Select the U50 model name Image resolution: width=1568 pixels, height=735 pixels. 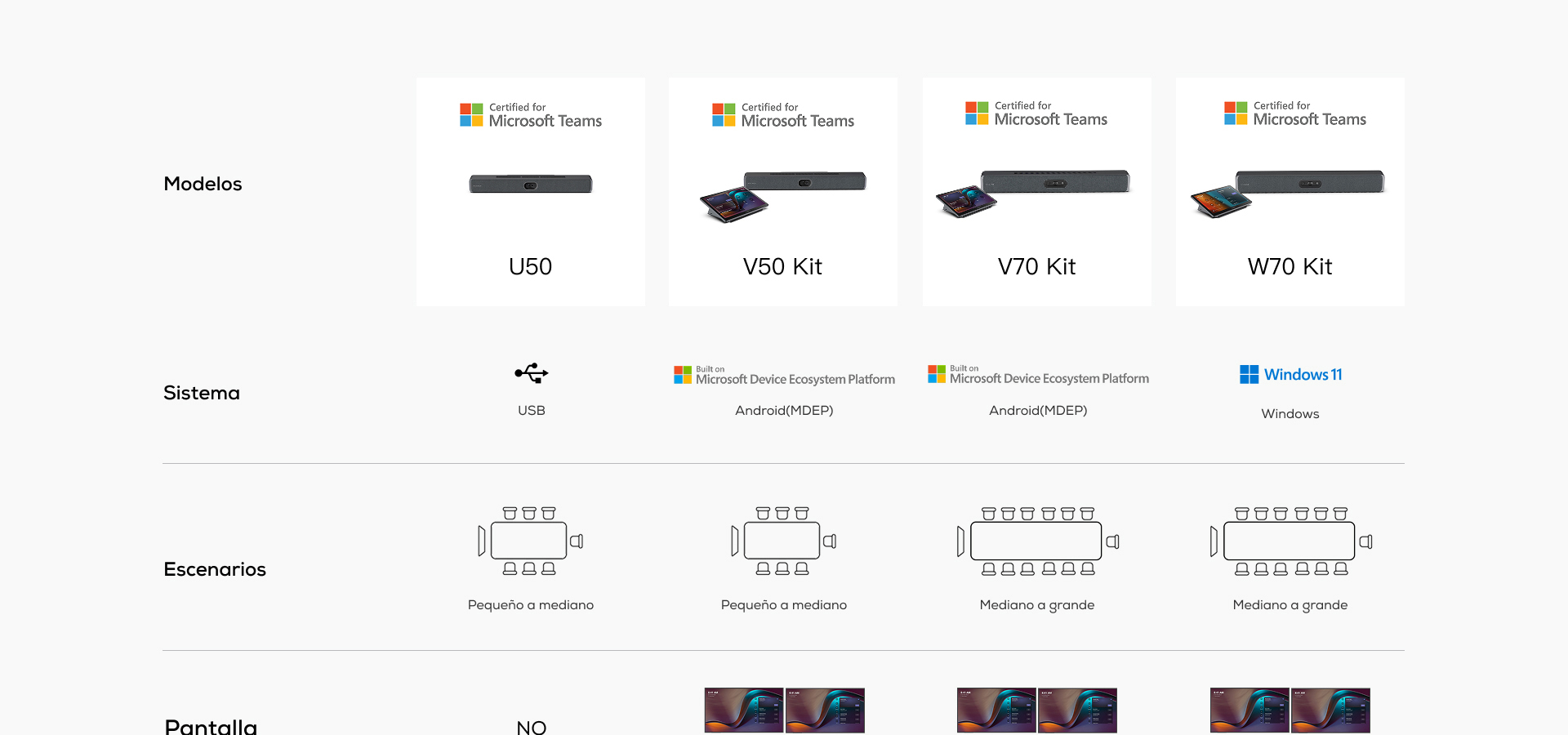531,266
